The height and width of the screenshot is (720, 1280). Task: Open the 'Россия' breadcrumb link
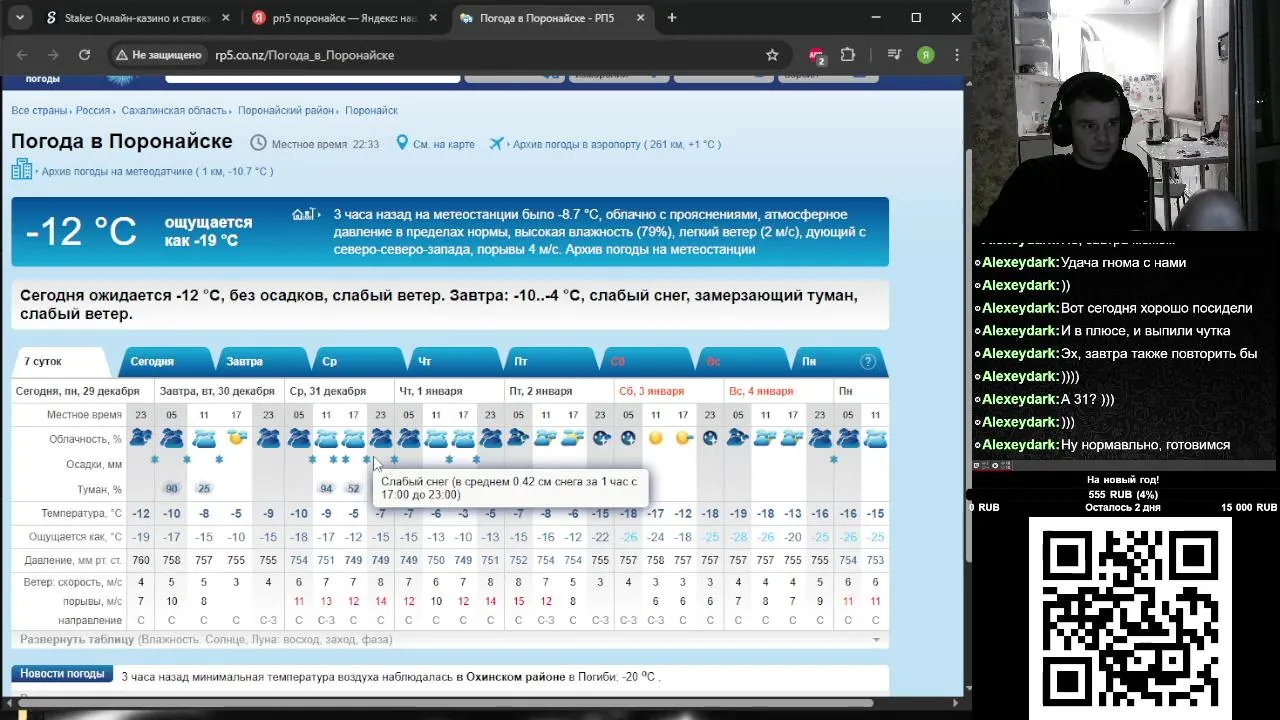(x=93, y=110)
